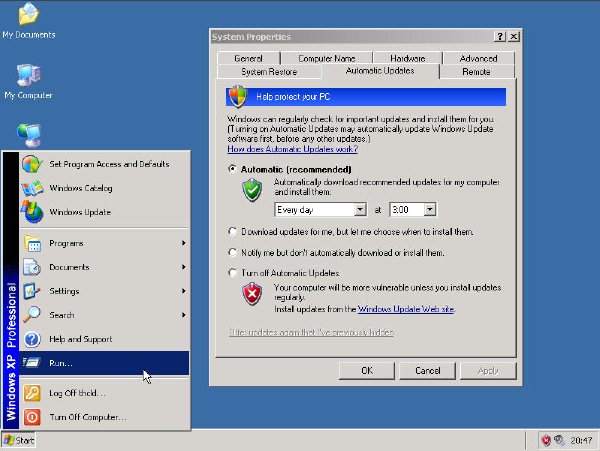Select Download updates for me option
600x451 pixels.
[x=232, y=231]
